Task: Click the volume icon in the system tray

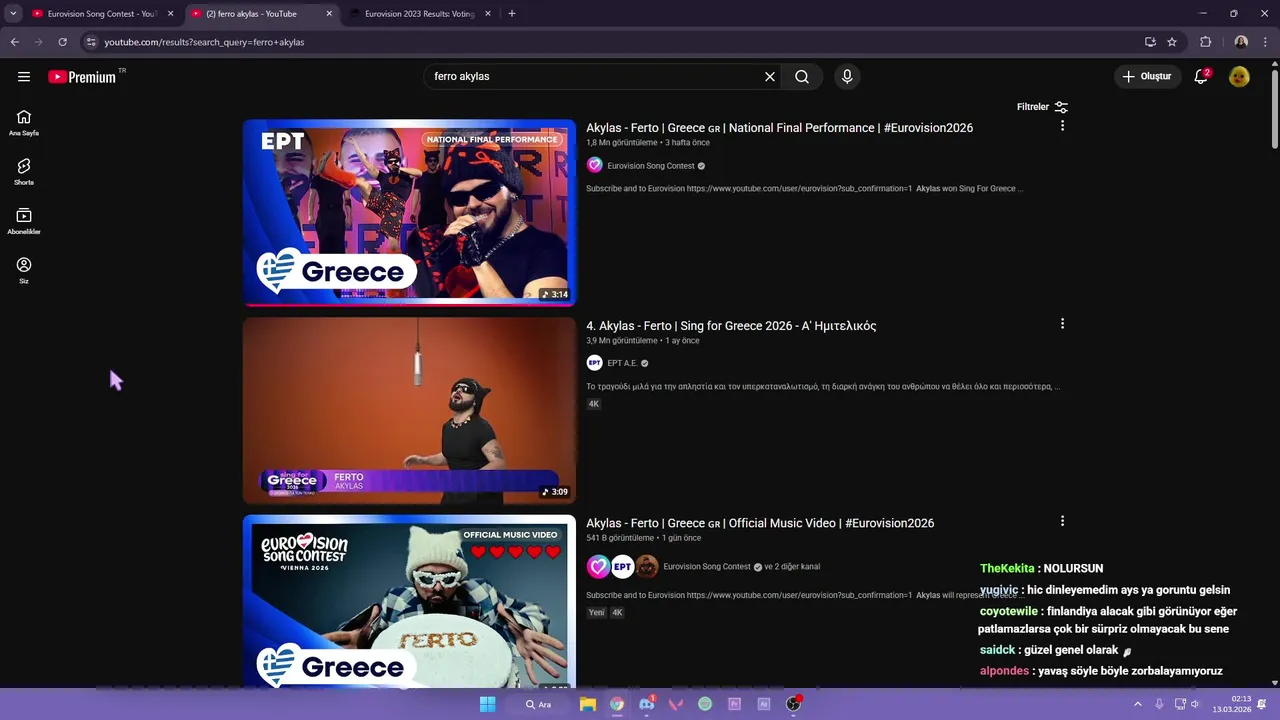Action: (1195, 704)
